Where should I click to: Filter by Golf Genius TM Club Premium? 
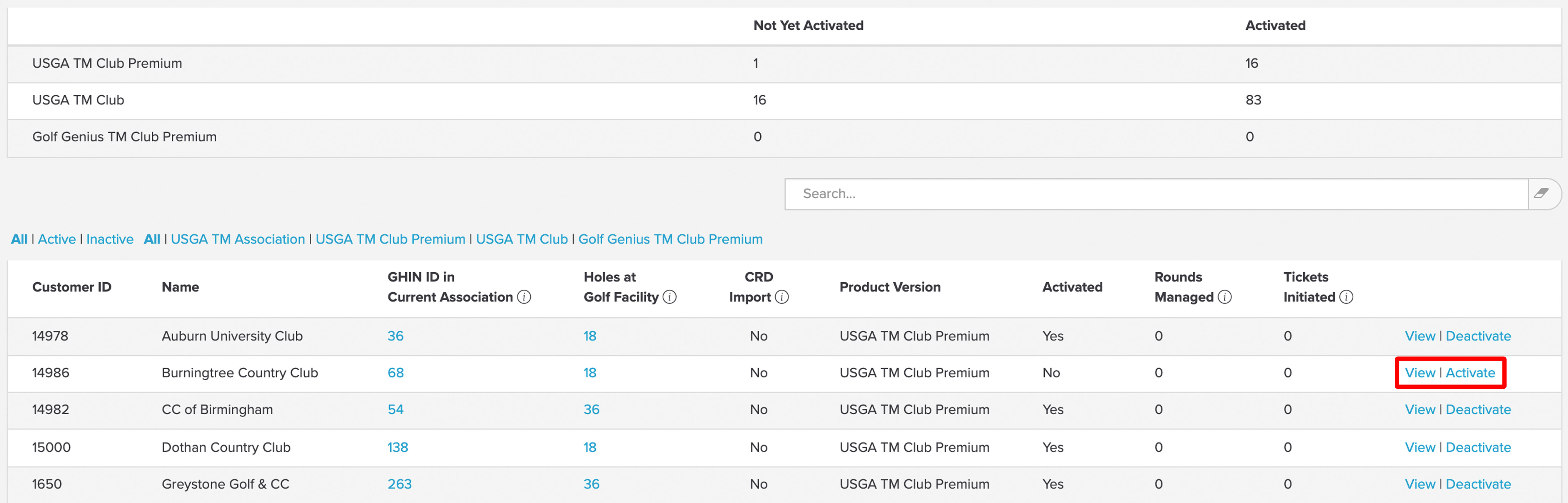click(670, 239)
